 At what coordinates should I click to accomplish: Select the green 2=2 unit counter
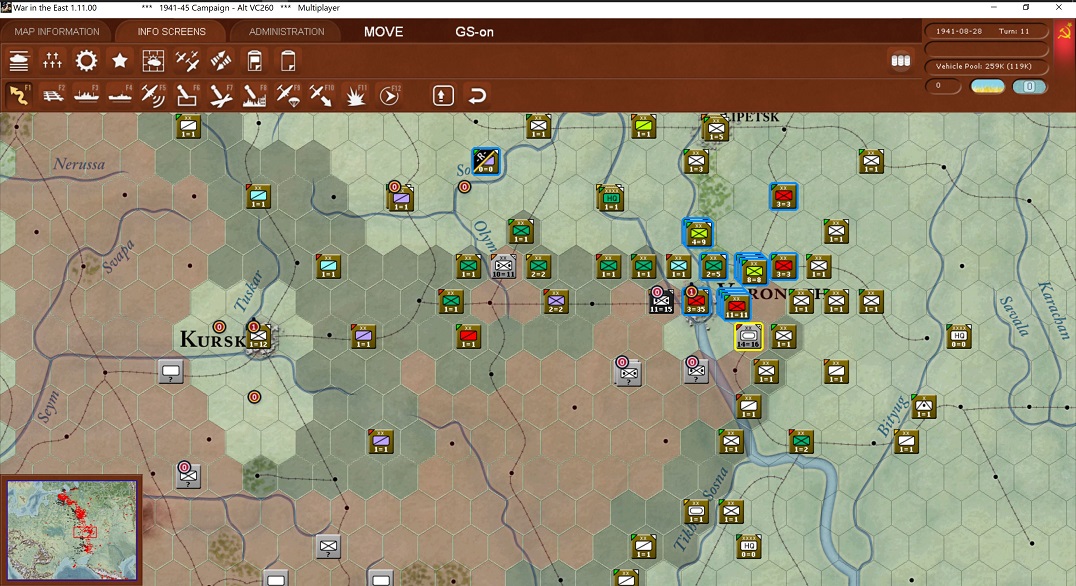[539, 266]
